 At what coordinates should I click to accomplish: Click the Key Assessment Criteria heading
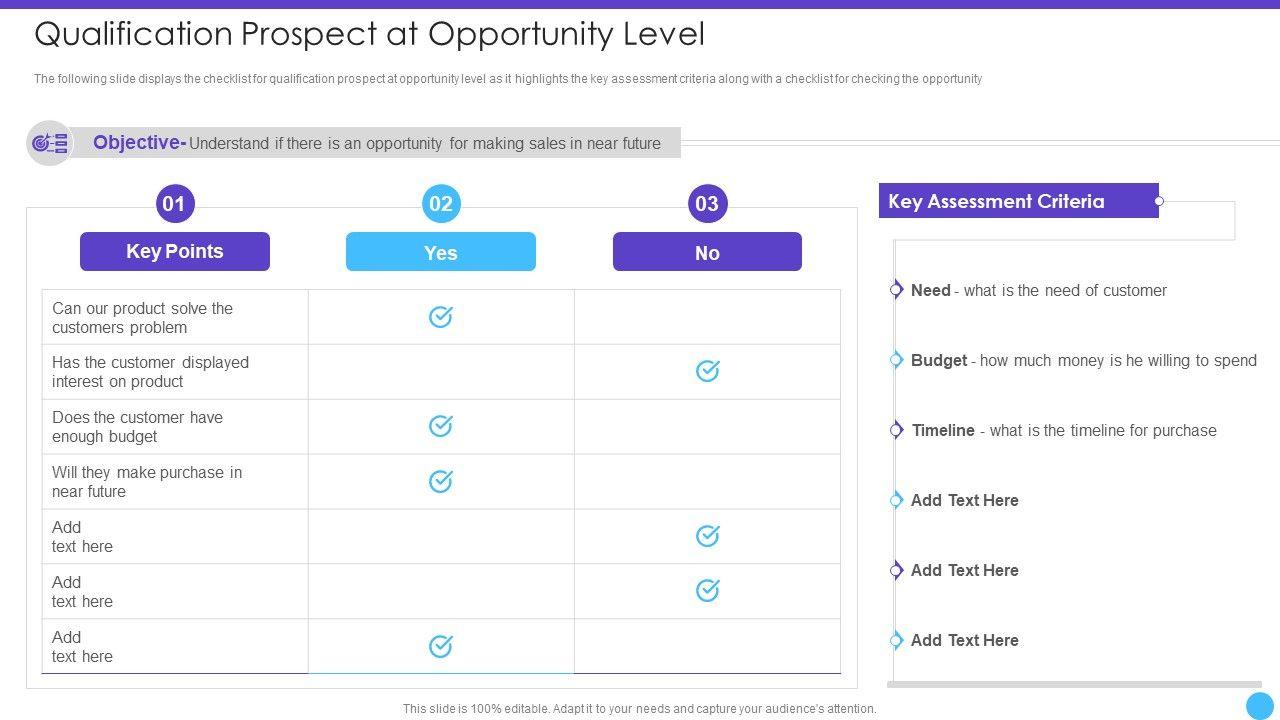pyautogui.click(x=996, y=201)
